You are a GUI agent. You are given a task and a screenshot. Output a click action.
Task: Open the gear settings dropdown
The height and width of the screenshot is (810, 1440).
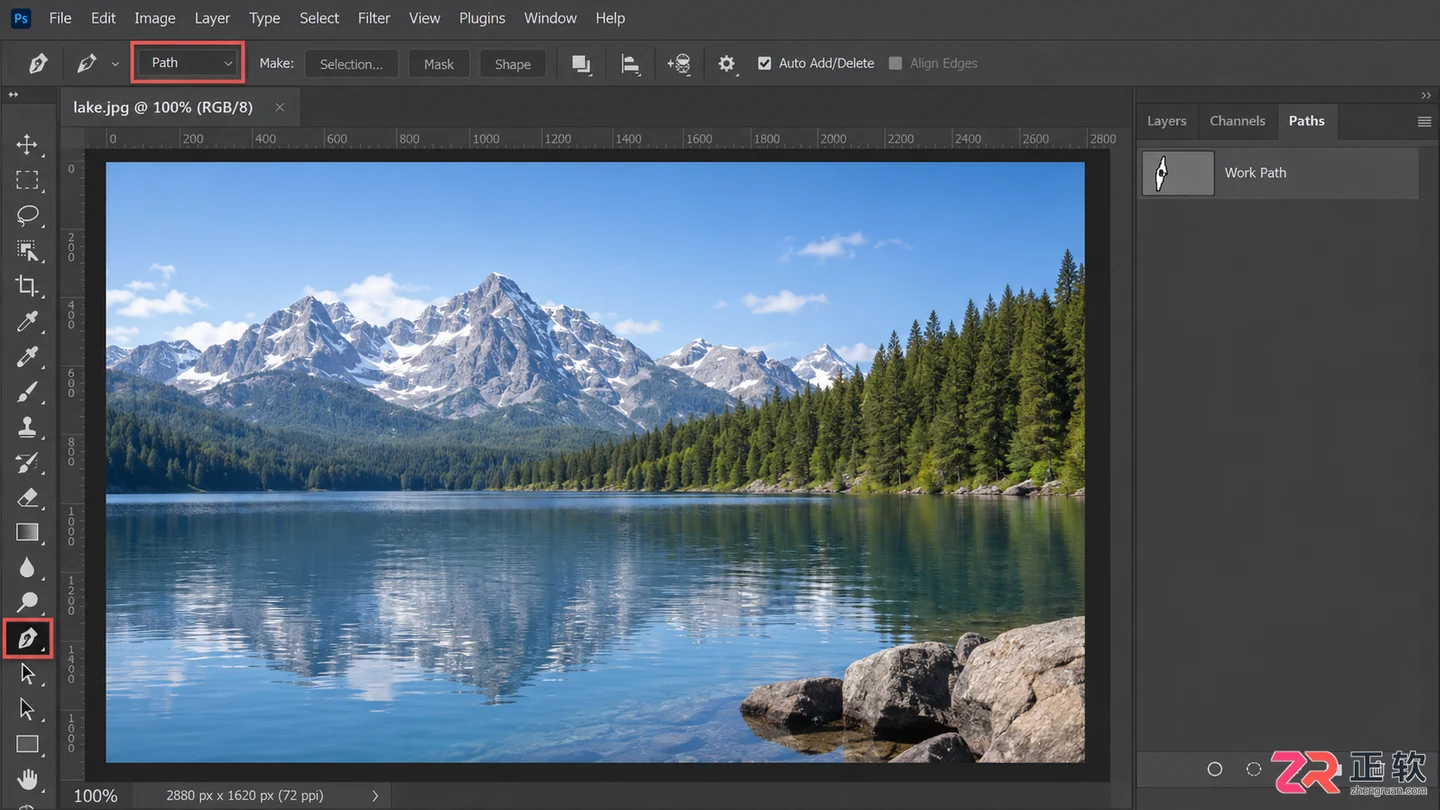point(727,64)
